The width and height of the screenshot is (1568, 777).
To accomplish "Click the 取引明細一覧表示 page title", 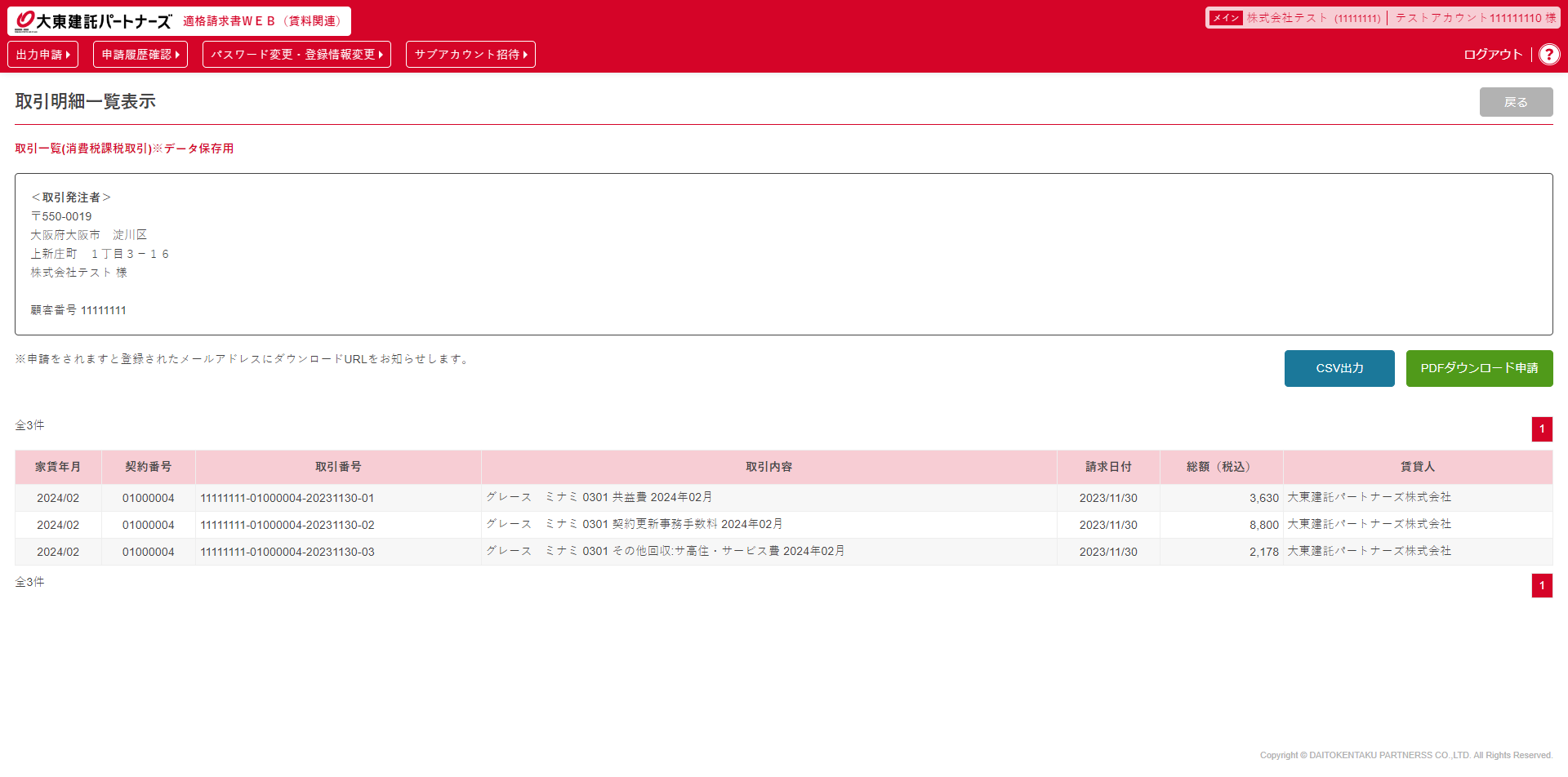I will (85, 101).
